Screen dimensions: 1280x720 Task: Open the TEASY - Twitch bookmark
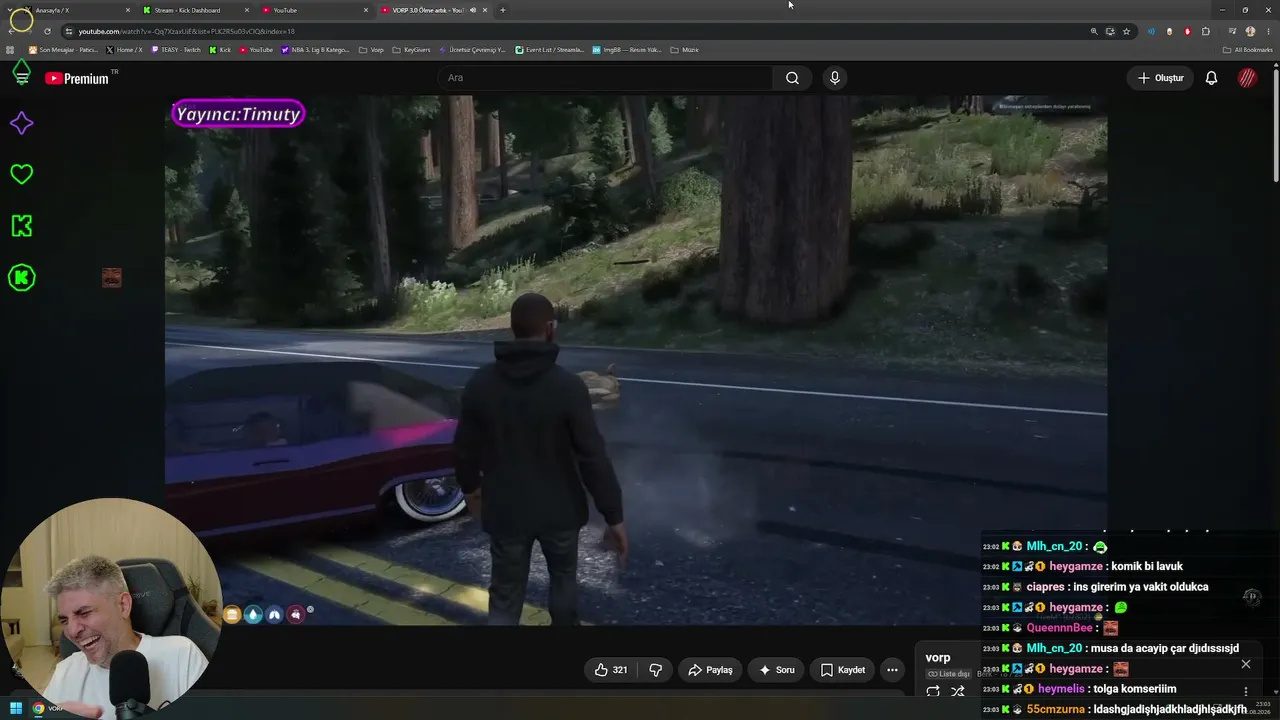176,49
